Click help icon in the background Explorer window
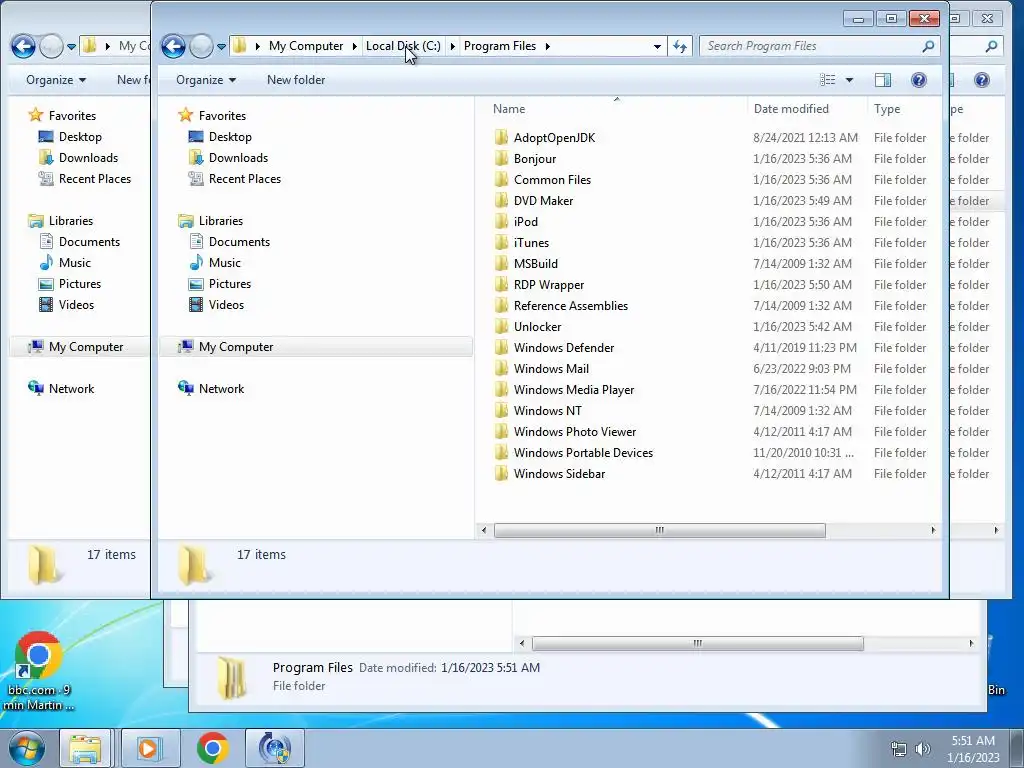 pyautogui.click(x=982, y=80)
